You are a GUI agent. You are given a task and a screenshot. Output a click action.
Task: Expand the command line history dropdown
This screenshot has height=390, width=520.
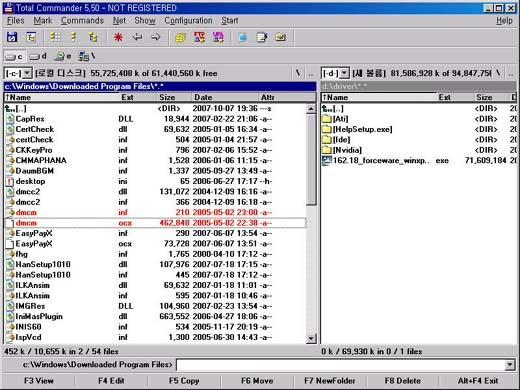(510, 365)
